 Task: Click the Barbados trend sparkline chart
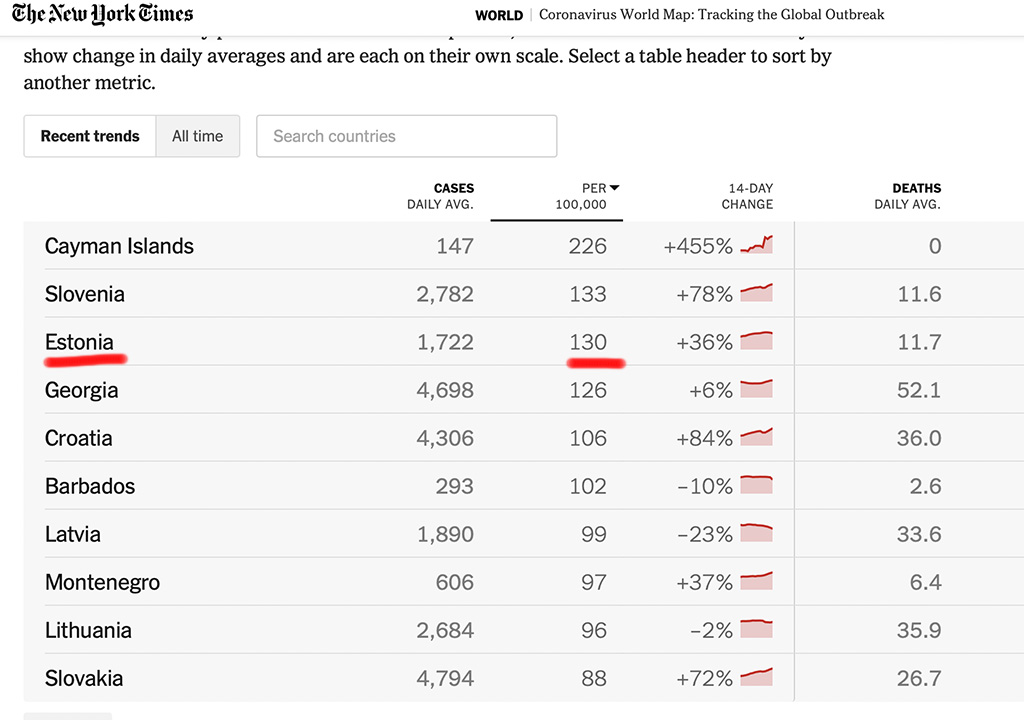[756, 485]
